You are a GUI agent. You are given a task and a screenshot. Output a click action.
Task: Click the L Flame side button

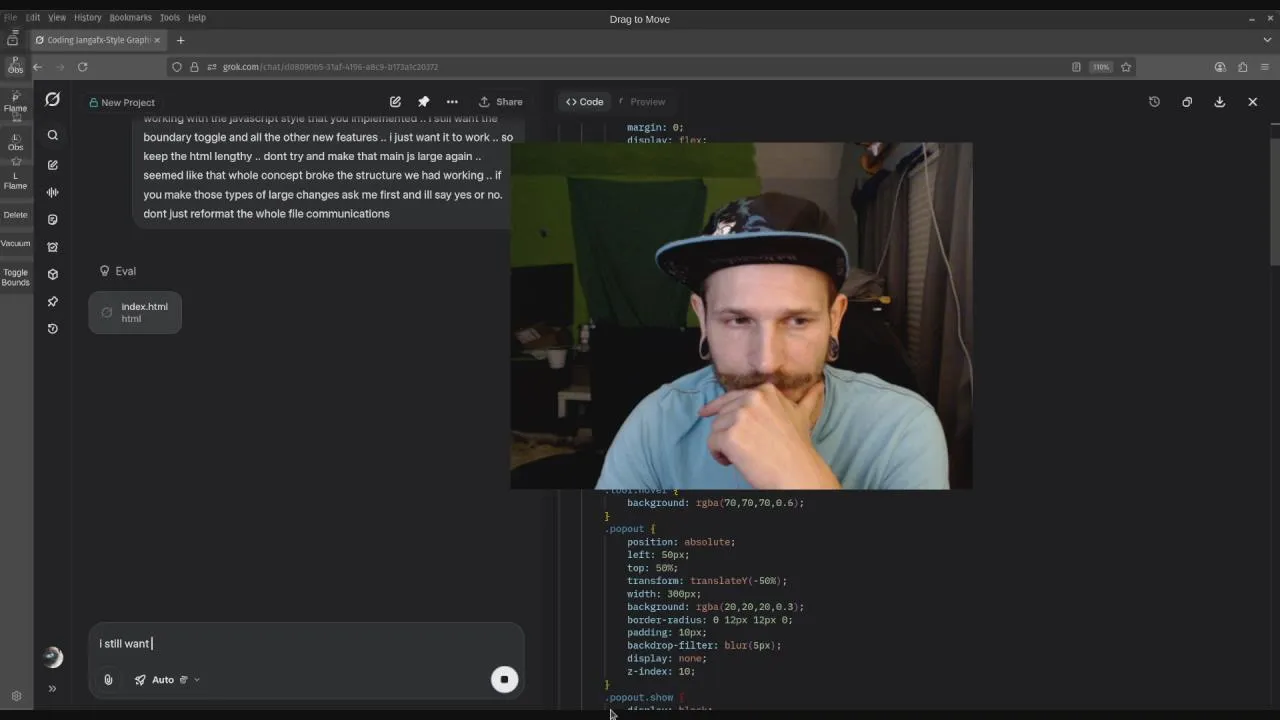15,180
